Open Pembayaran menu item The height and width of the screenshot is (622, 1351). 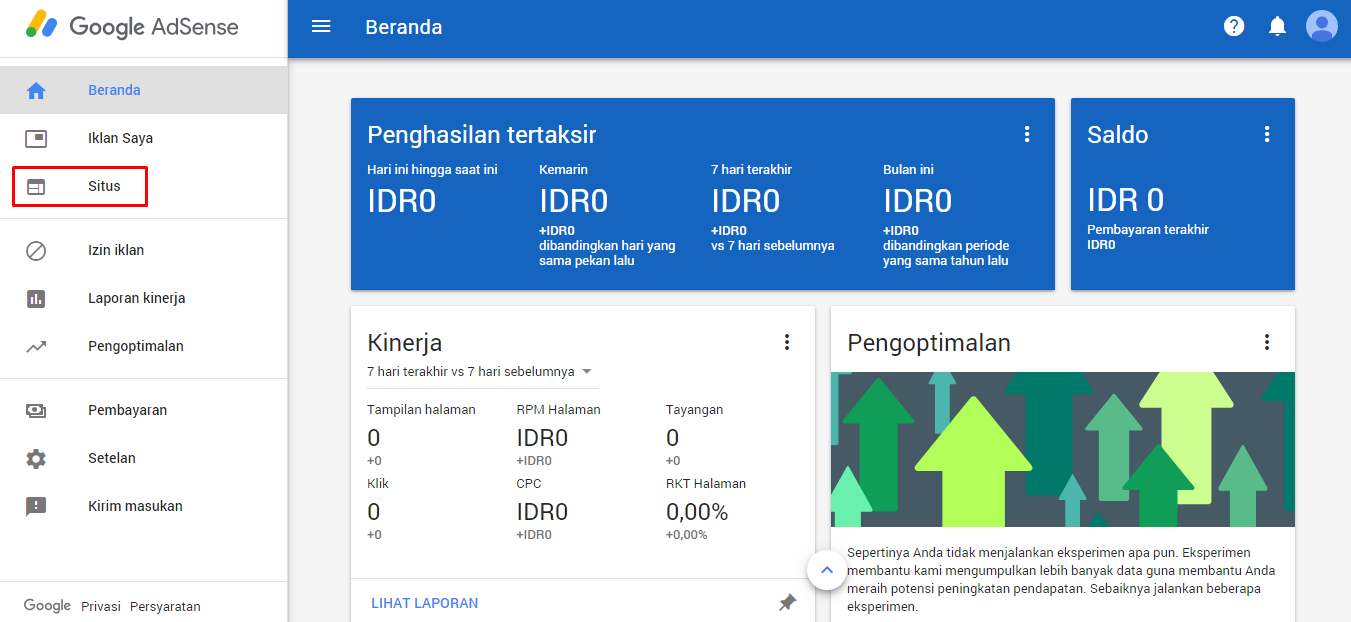click(143, 410)
